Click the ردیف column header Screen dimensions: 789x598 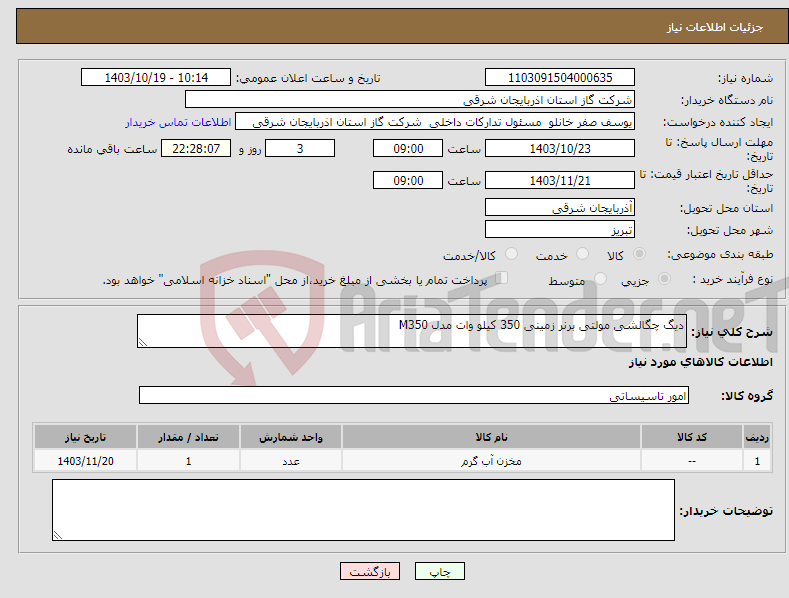coord(757,437)
